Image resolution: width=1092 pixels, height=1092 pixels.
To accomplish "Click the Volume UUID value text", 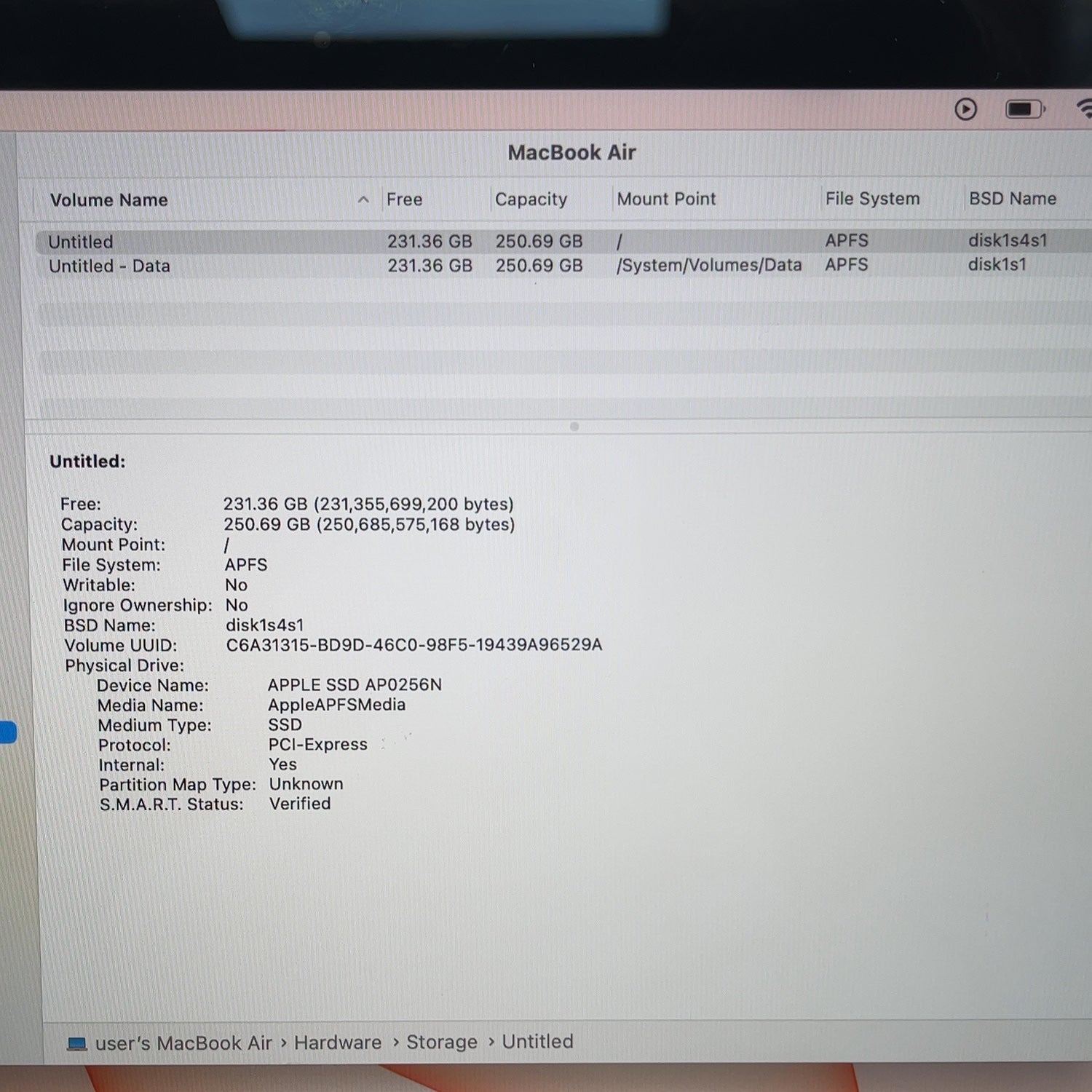I will tap(414, 644).
